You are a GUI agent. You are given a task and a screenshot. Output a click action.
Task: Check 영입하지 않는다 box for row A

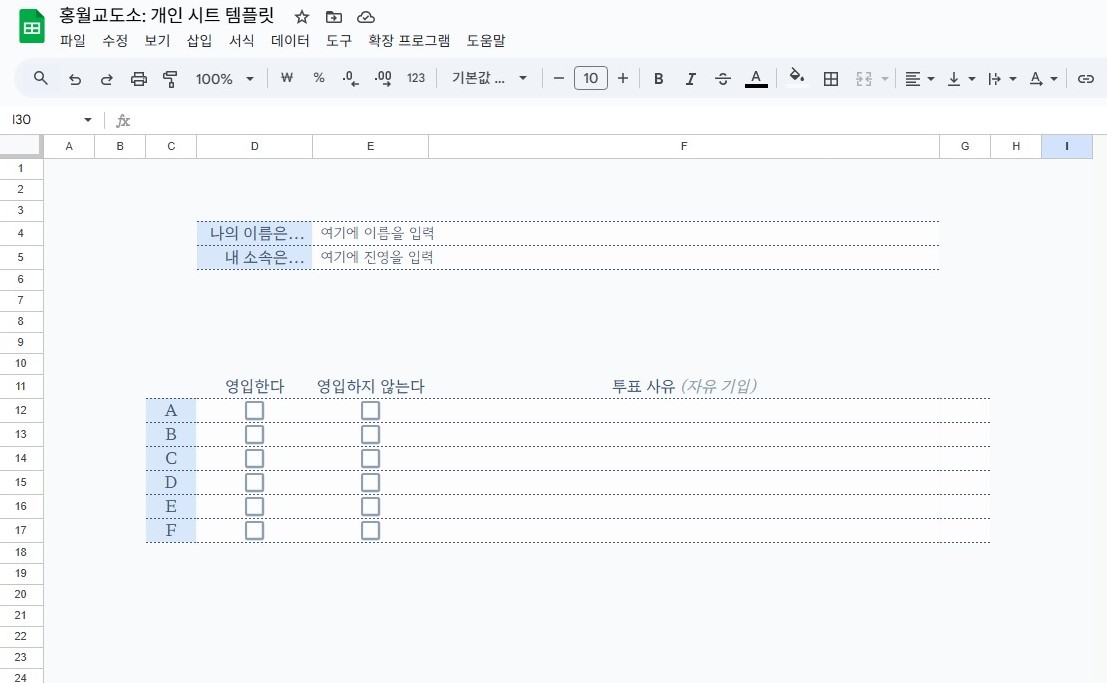tap(370, 410)
